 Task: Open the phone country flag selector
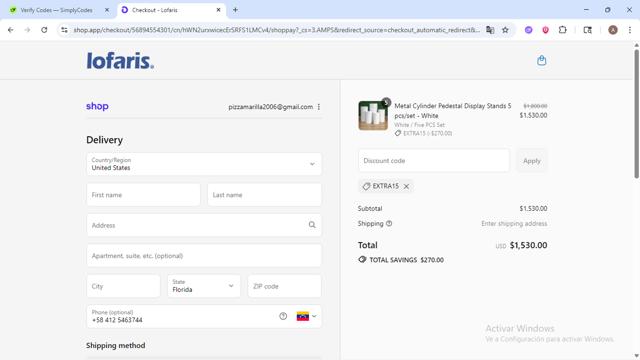click(x=307, y=316)
